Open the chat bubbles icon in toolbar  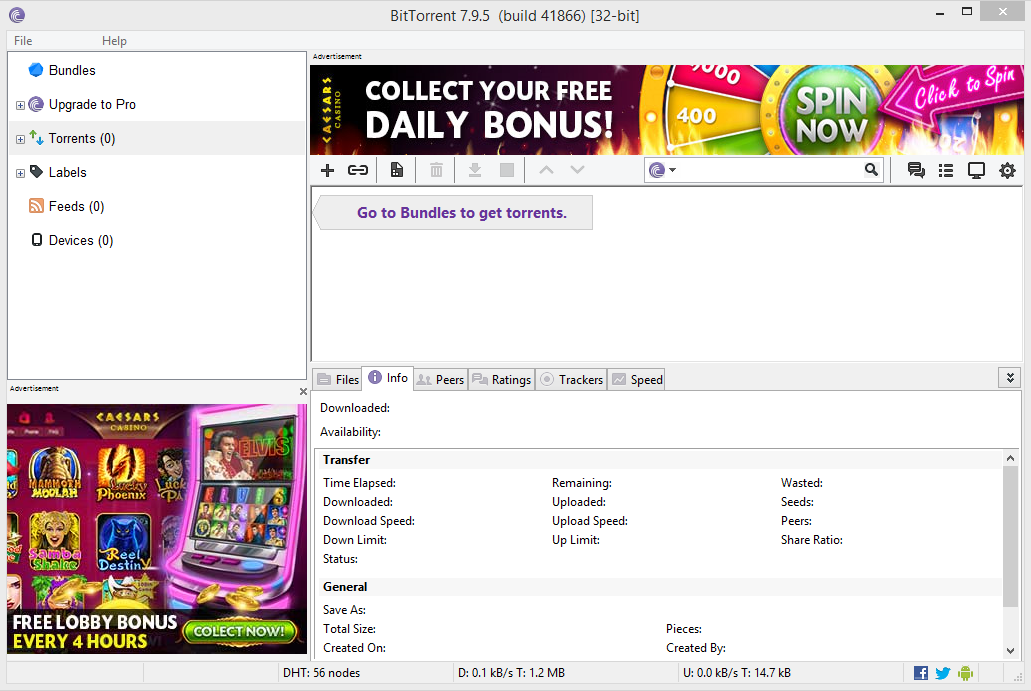[x=916, y=170]
